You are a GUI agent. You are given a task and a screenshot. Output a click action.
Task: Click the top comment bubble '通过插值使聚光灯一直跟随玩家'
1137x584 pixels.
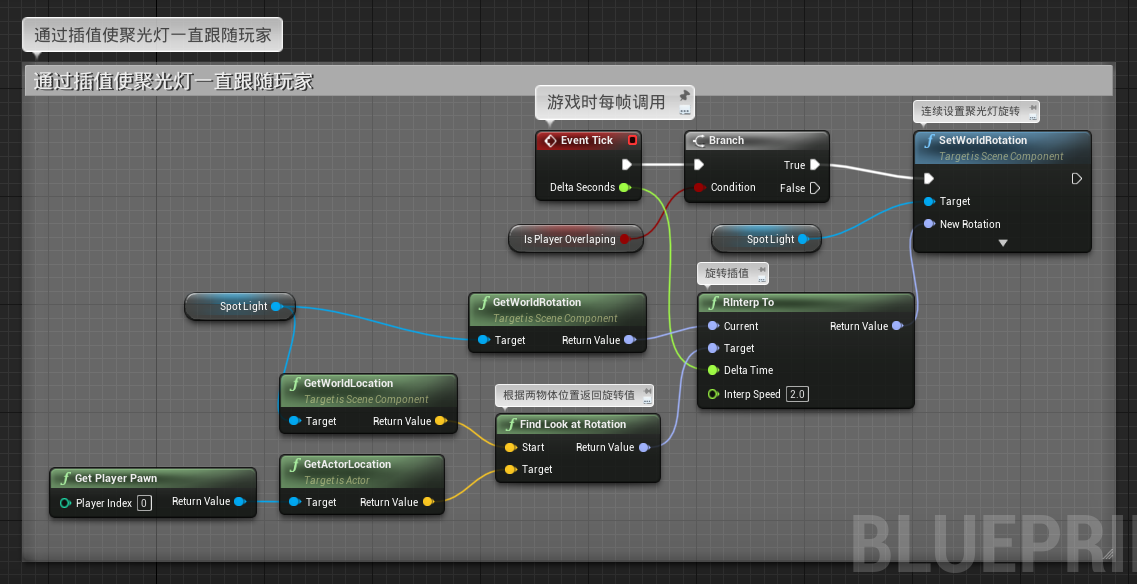[152, 34]
